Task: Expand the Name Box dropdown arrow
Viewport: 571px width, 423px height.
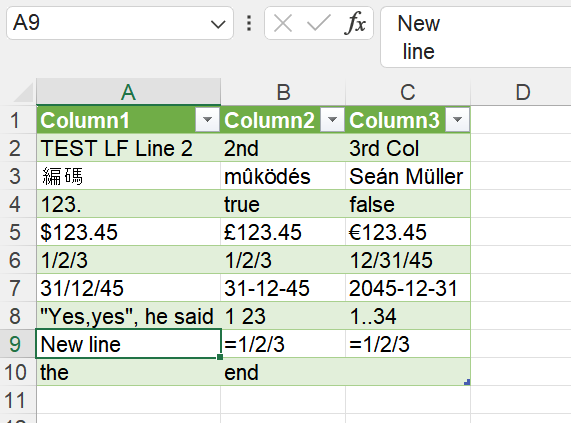Action: point(218,24)
